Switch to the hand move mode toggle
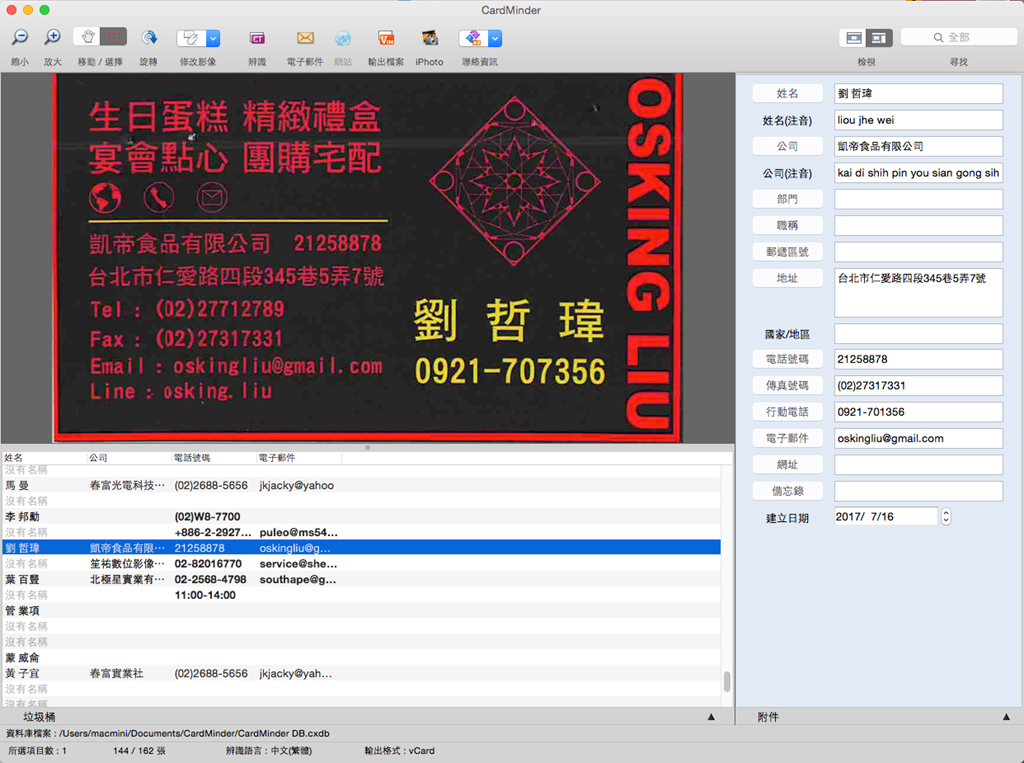Screen dimensions: 1024x763 point(87,38)
